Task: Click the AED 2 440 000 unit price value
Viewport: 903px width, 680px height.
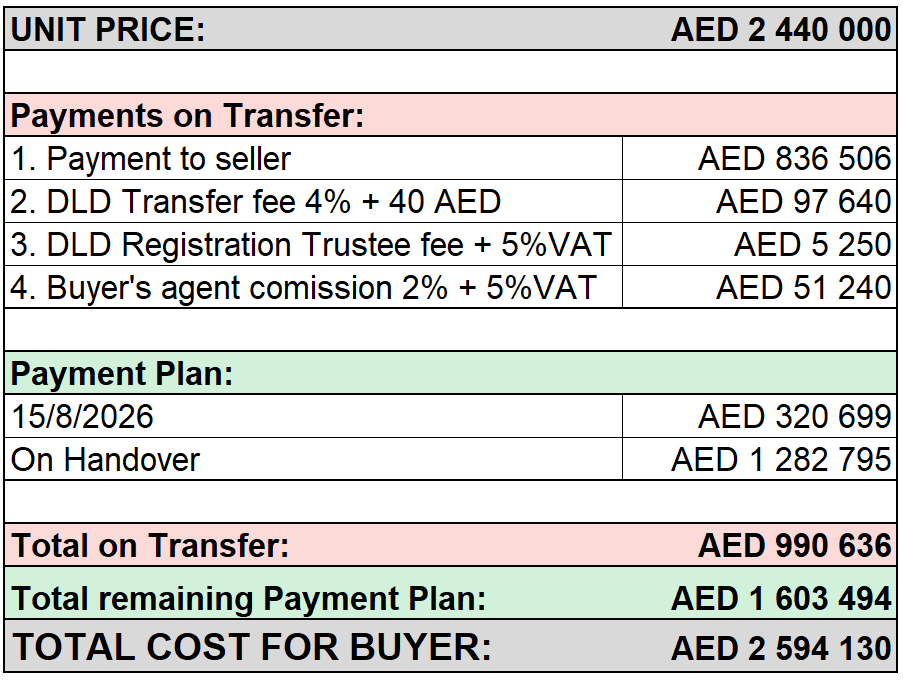Action: 780,29
